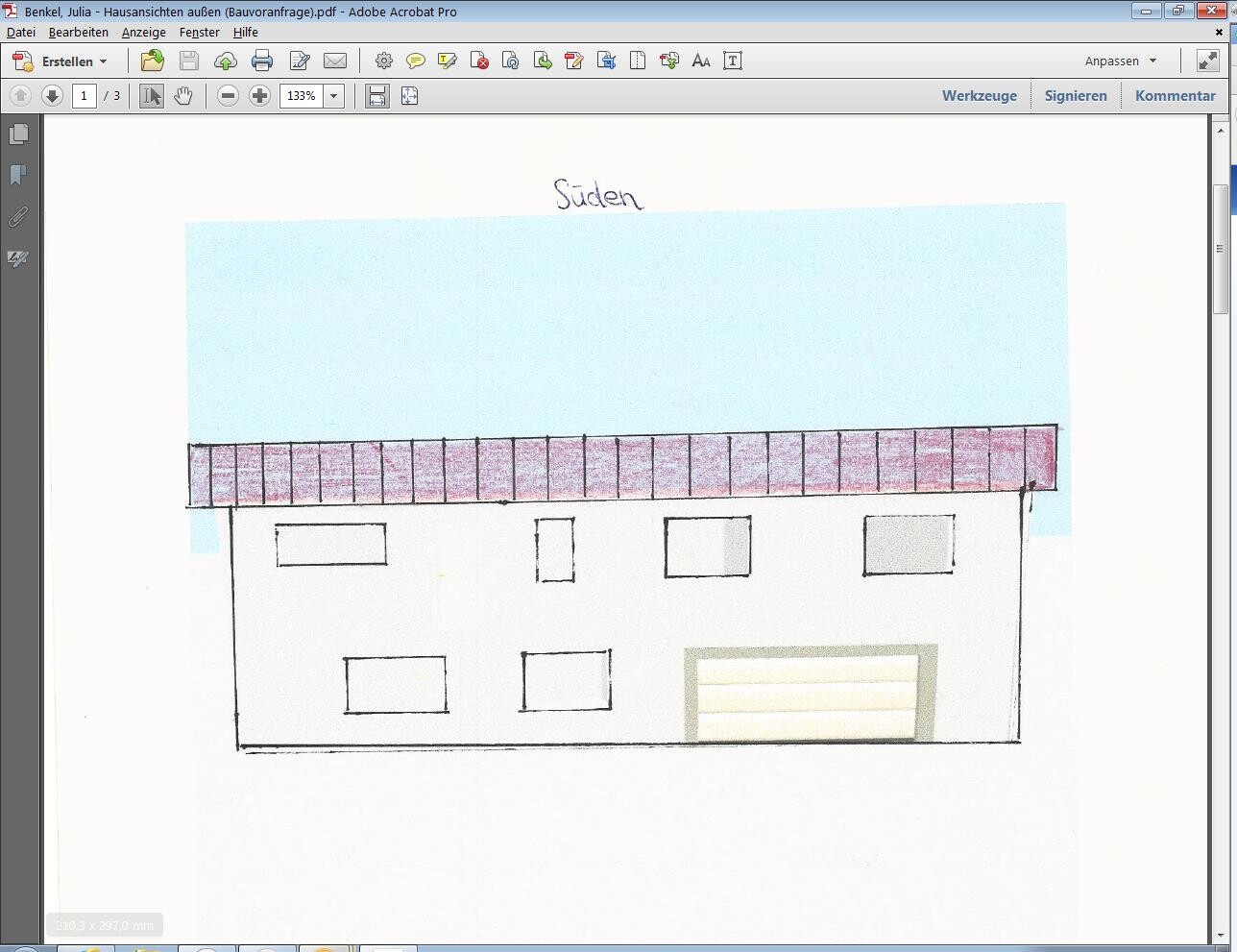
Task: Open the Anzeige menu
Action: [143, 32]
